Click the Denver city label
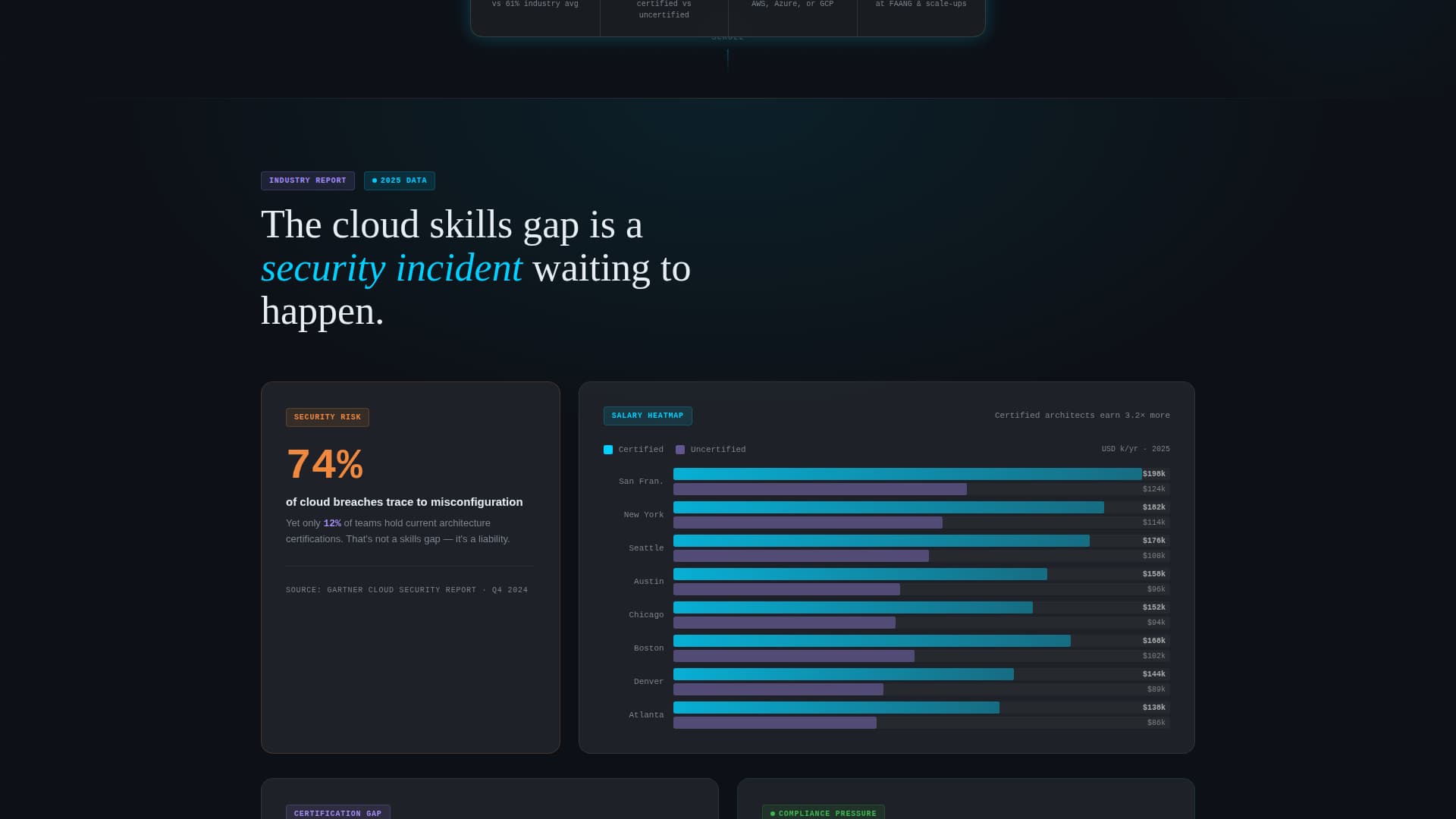 tap(648, 682)
